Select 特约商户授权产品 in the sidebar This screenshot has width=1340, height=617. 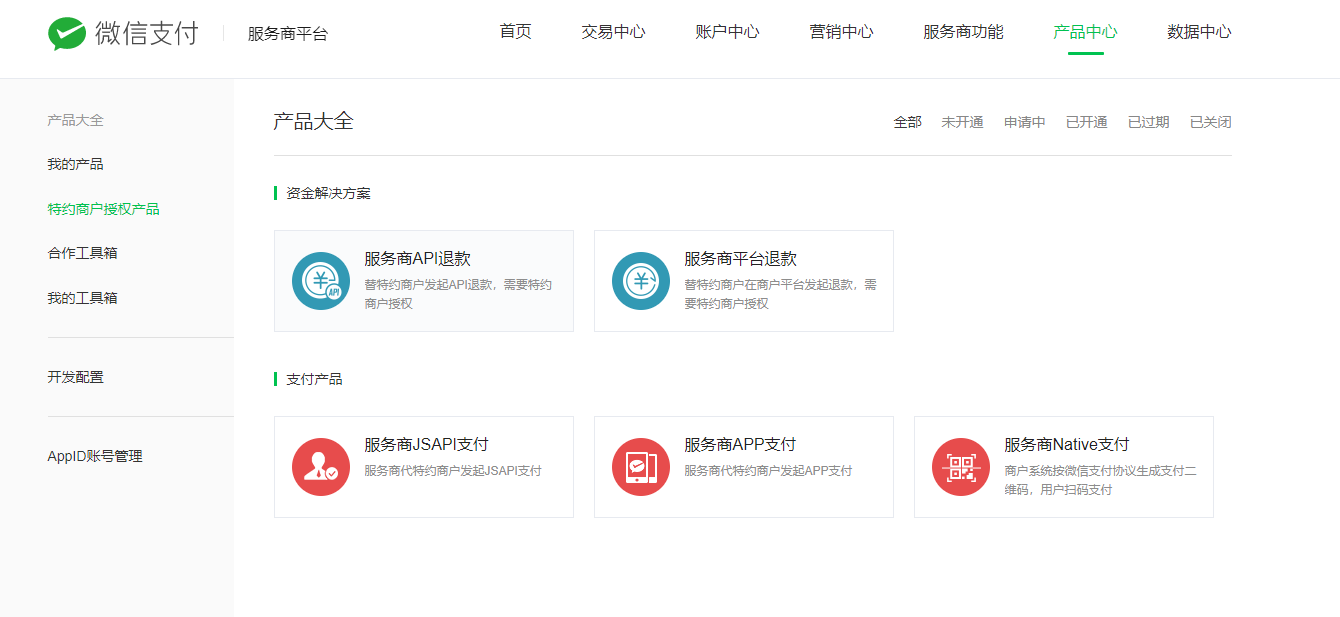103,209
